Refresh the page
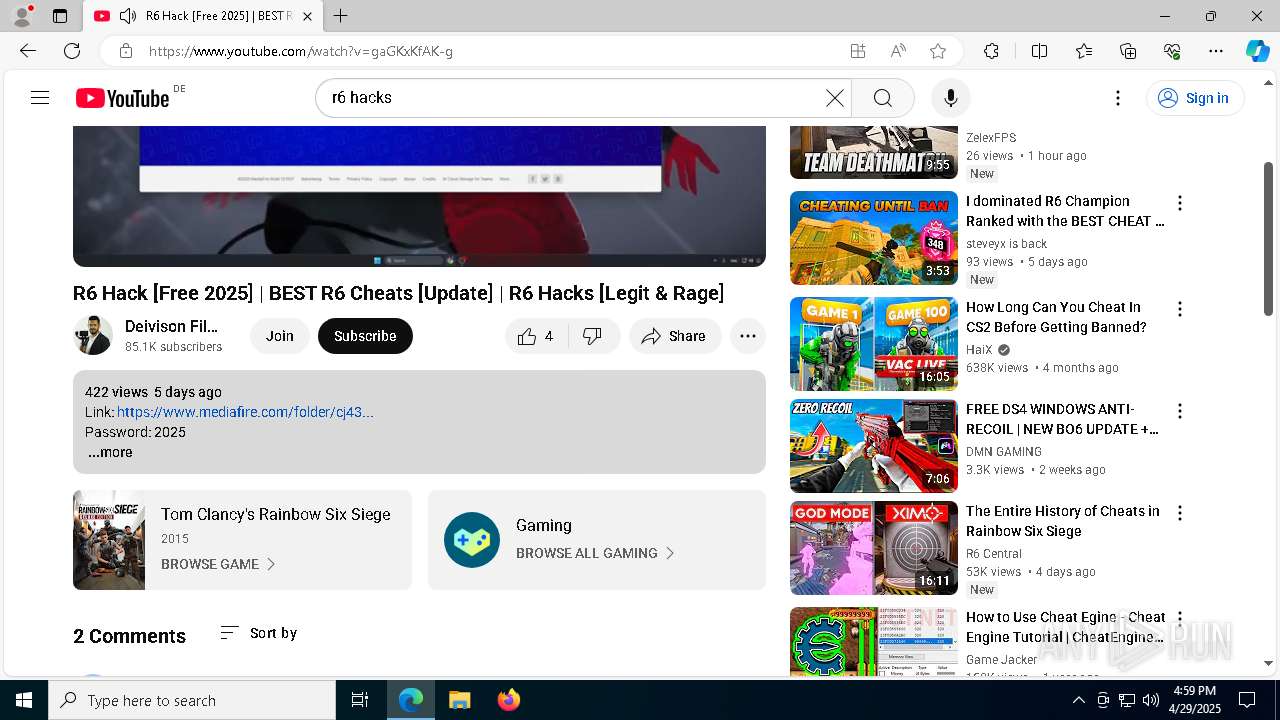 click(72, 51)
